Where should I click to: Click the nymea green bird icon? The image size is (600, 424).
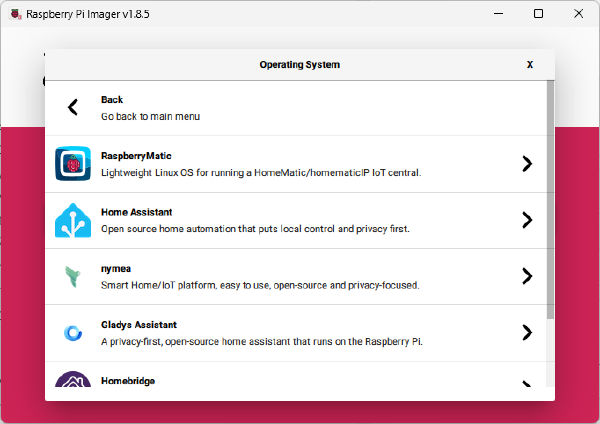(73, 277)
